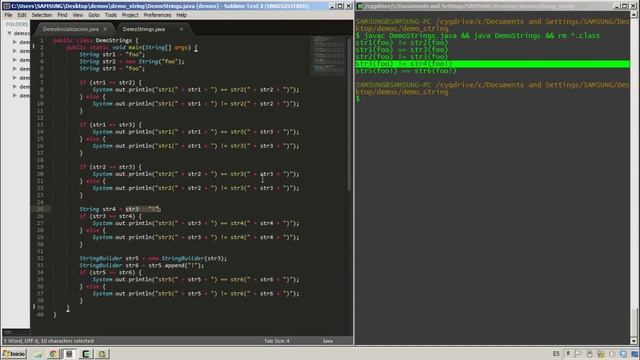
Task: Click the ES language indicator in tray
Action: click(x=556, y=354)
